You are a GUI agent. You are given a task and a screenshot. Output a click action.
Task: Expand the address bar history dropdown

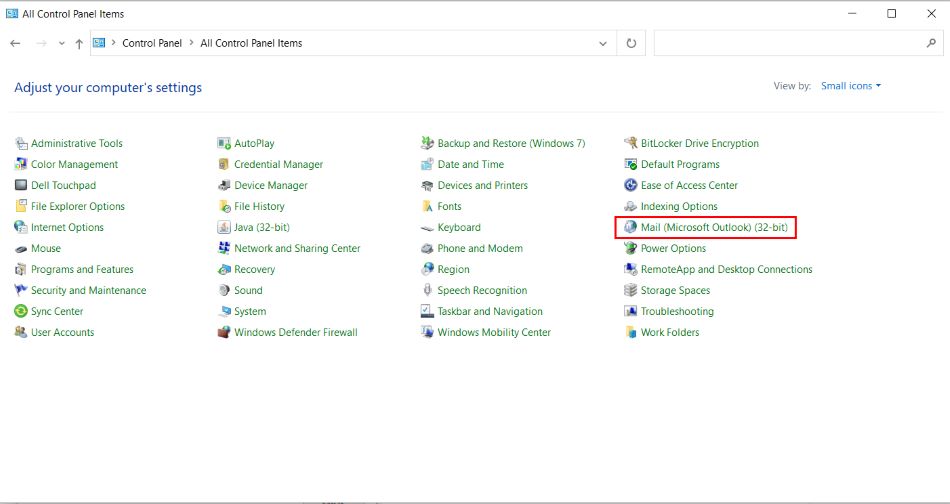click(602, 44)
